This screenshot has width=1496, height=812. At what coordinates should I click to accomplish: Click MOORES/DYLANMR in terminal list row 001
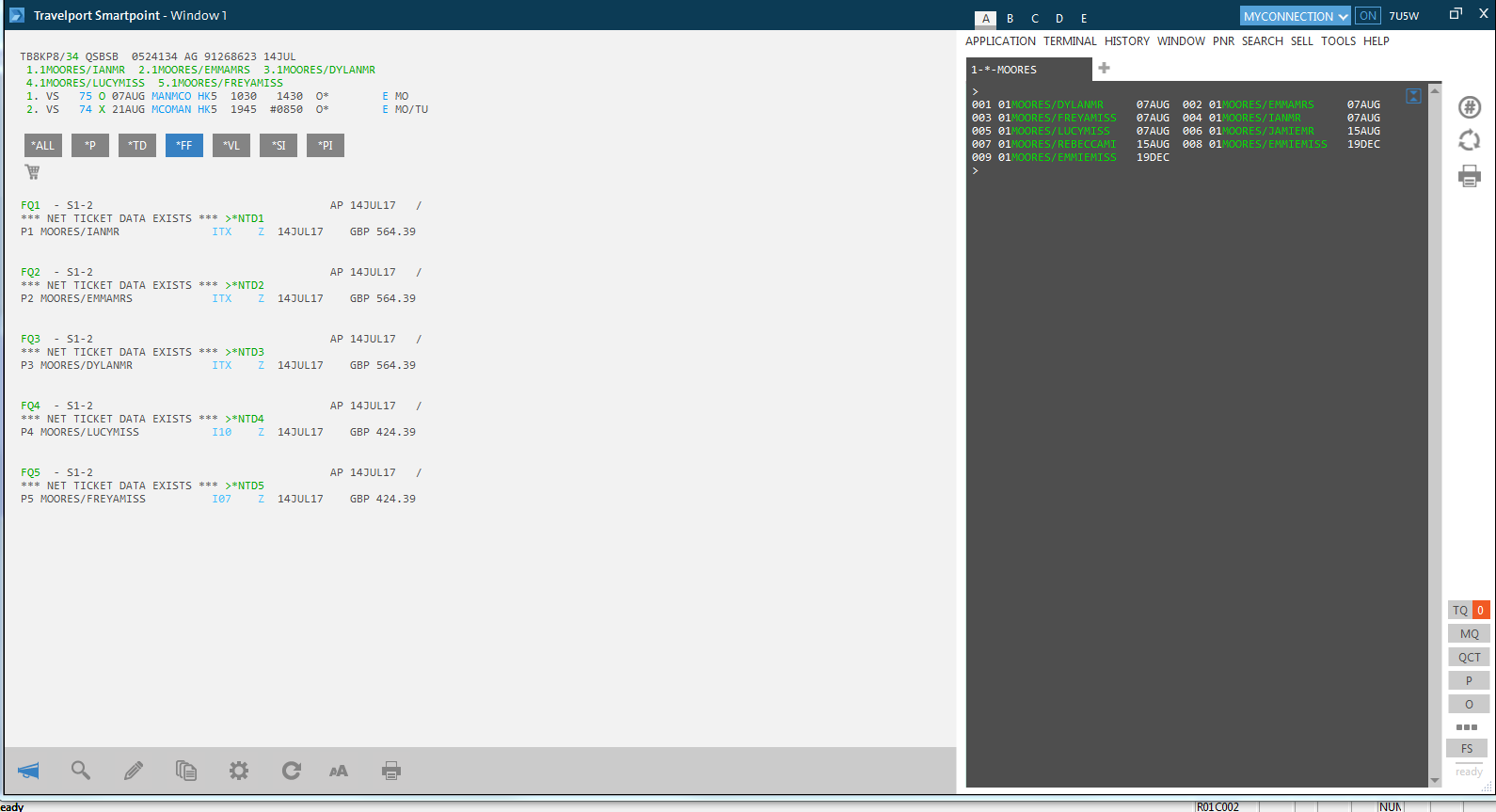click(x=1058, y=104)
